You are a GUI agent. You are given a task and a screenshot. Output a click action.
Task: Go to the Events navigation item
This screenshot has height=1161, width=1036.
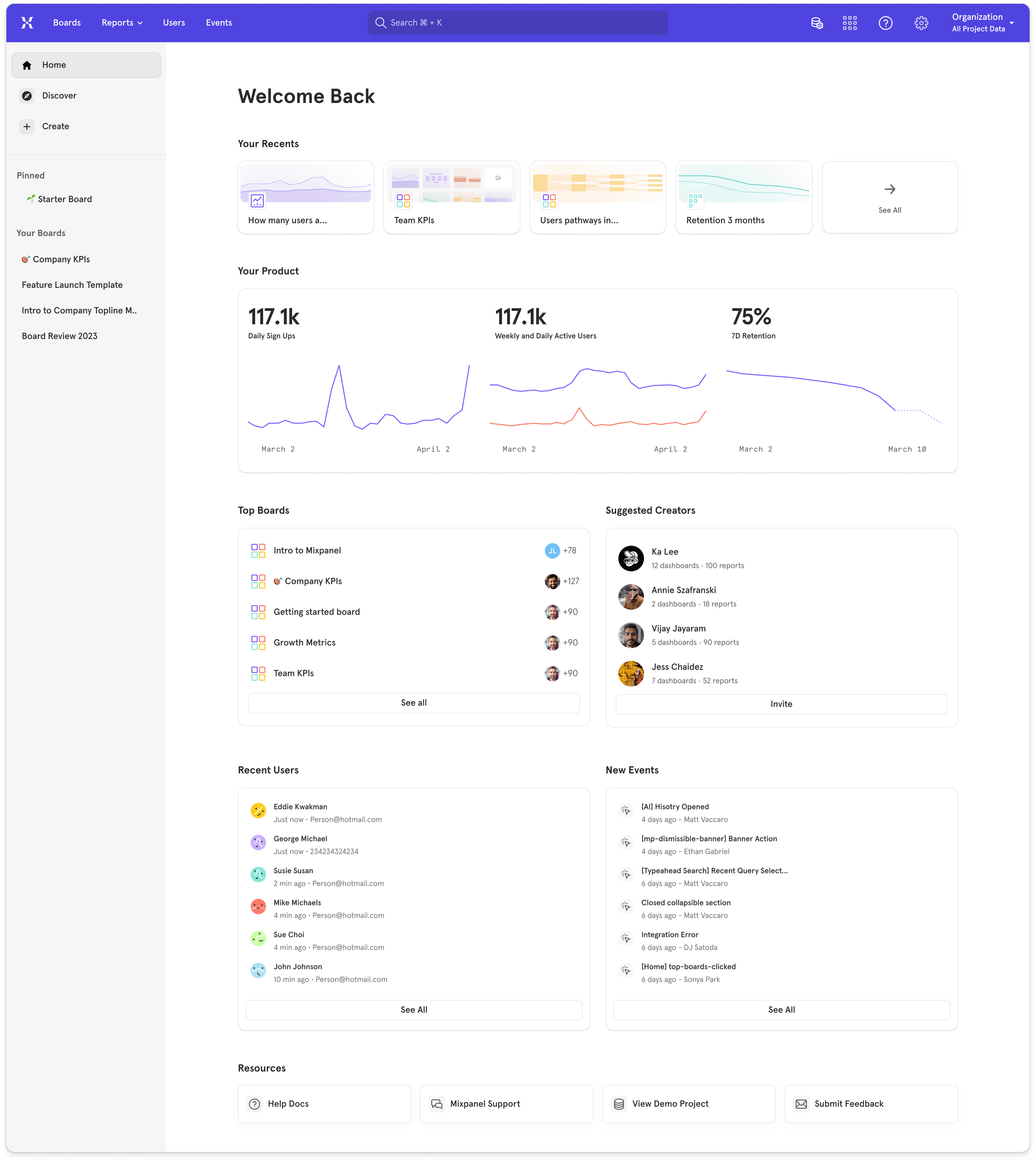pyautogui.click(x=219, y=23)
